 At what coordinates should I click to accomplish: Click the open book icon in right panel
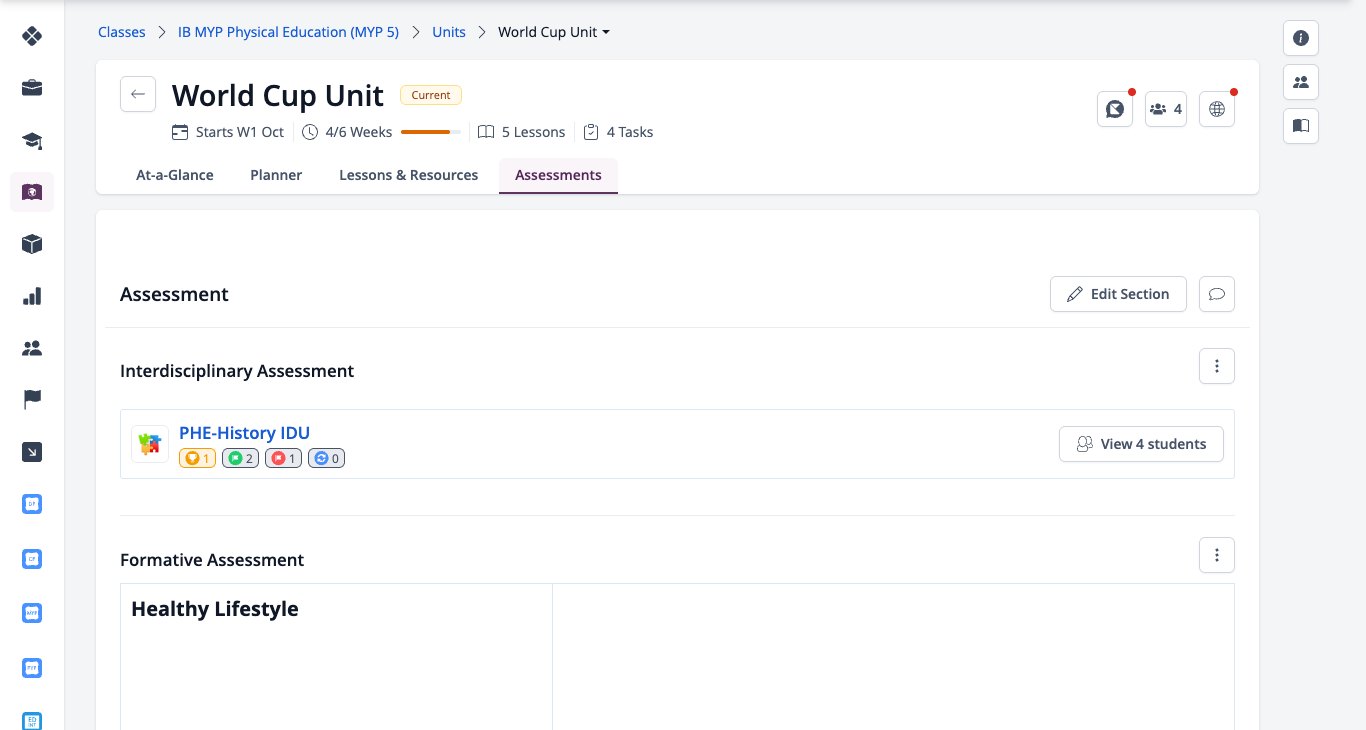coord(1301,126)
